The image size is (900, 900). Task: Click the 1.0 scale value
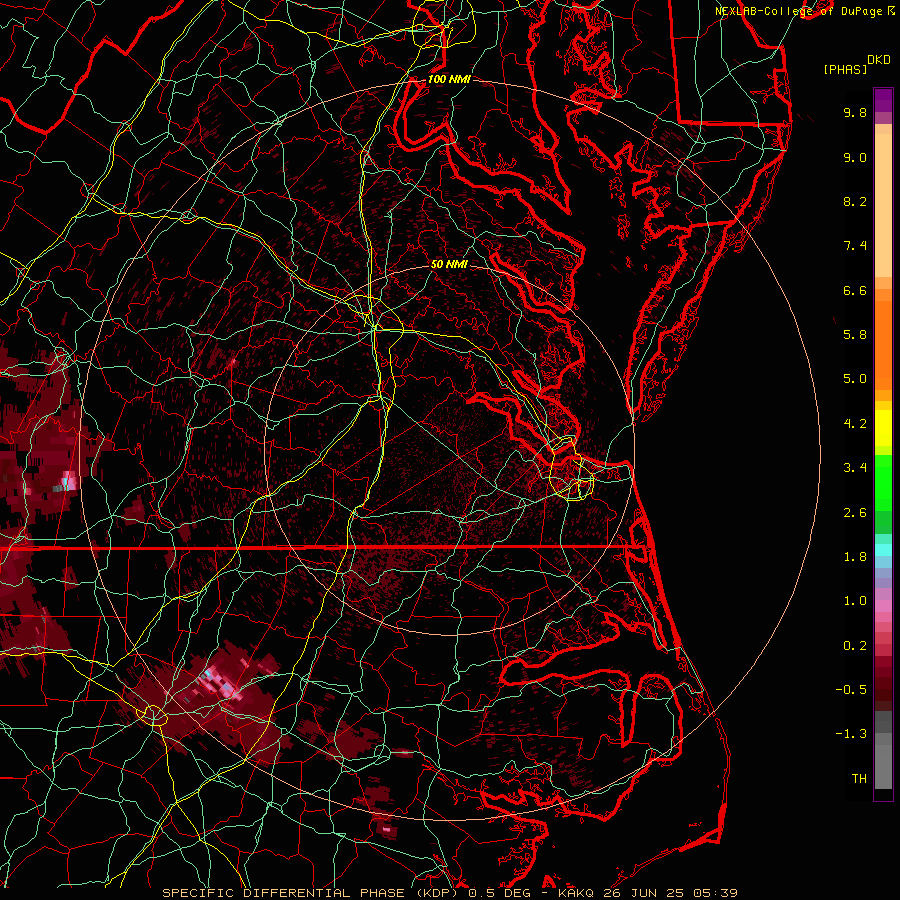[x=855, y=601]
